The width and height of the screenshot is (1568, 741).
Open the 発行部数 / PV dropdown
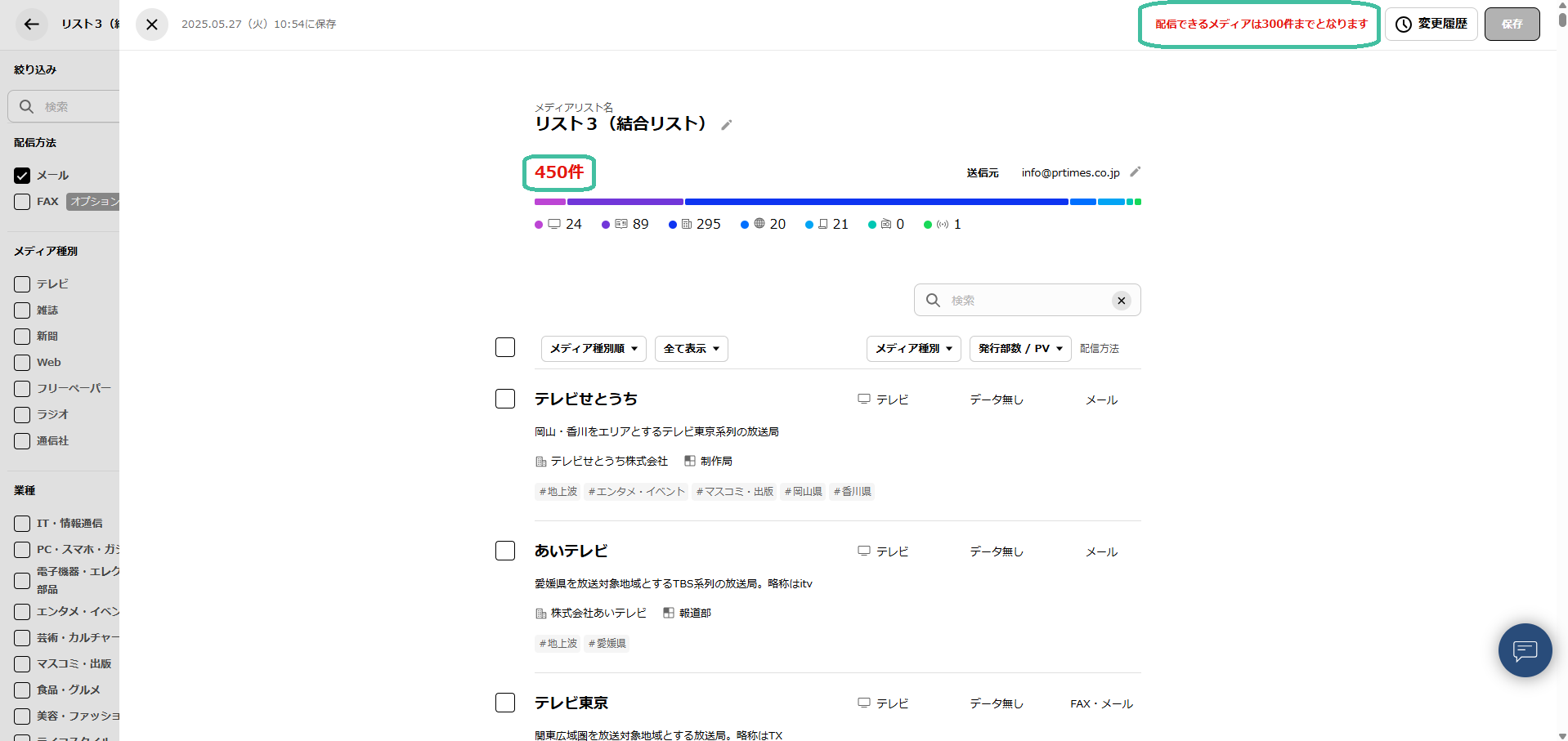click(x=1019, y=349)
